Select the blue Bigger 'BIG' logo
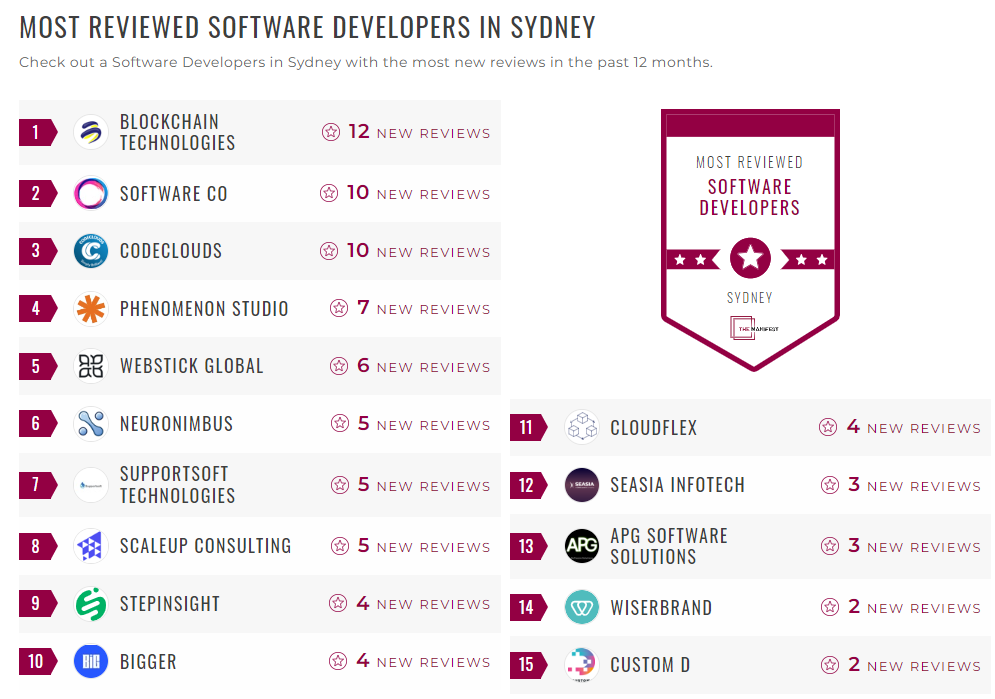The height and width of the screenshot is (699, 995). click(90, 662)
